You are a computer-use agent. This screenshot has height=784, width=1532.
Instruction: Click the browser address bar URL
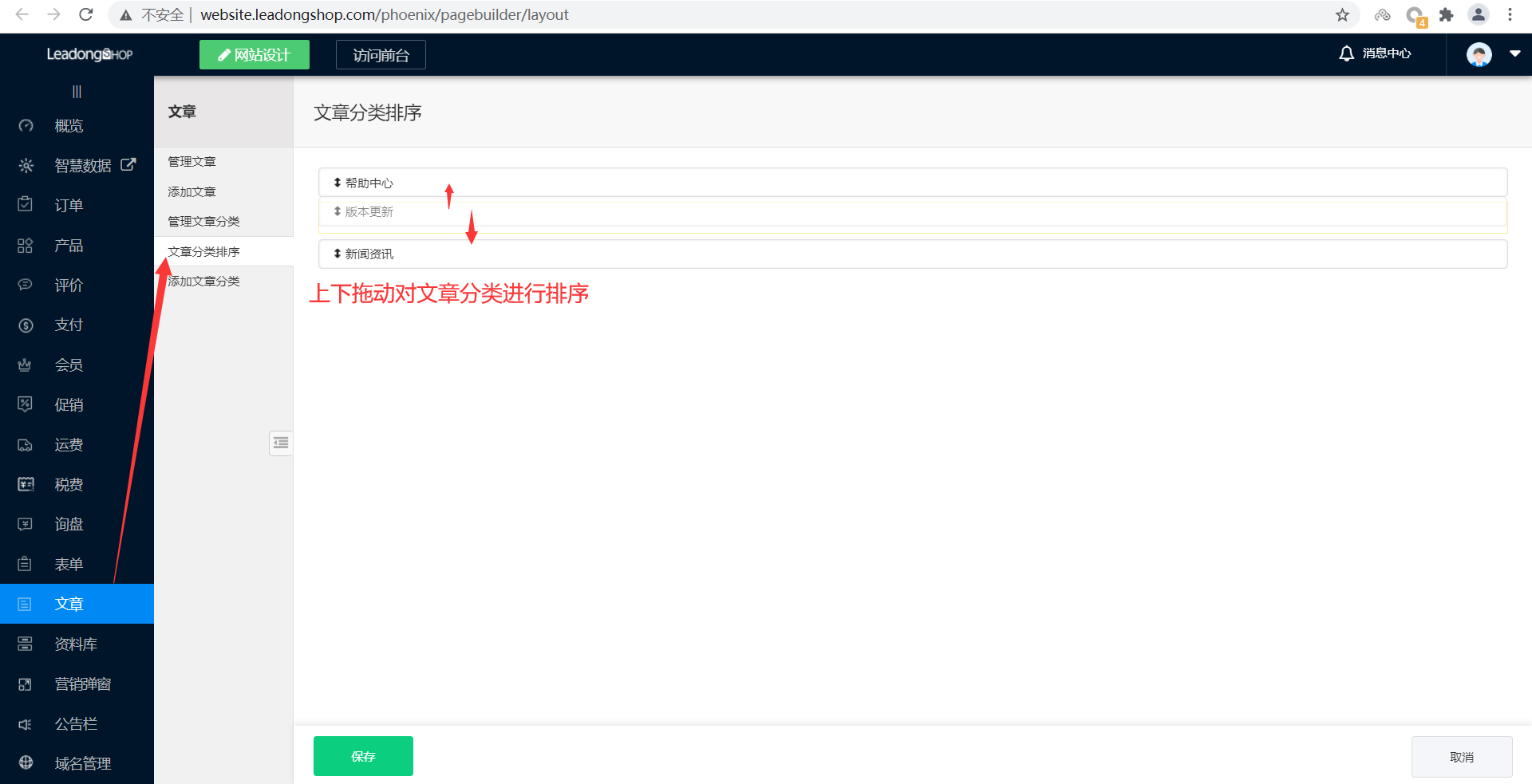point(383,14)
